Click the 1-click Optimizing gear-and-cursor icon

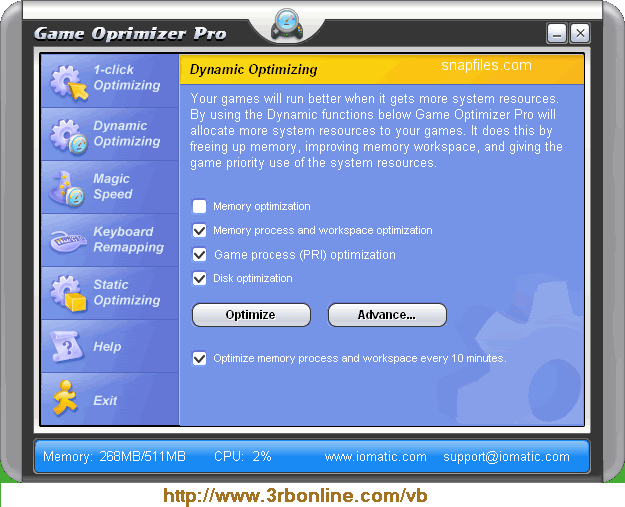[x=69, y=83]
